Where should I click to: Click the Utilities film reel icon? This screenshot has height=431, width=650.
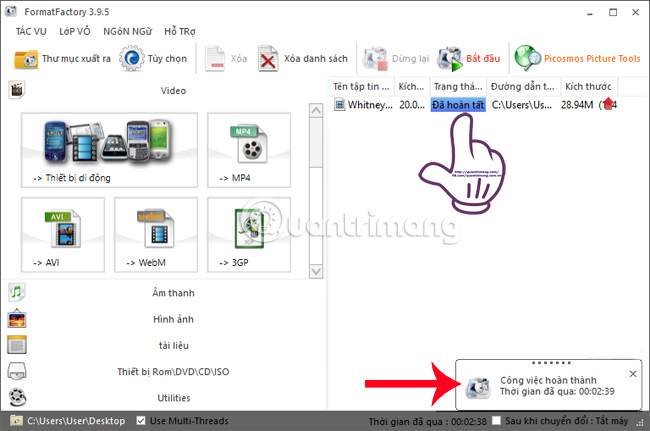tap(17, 397)
